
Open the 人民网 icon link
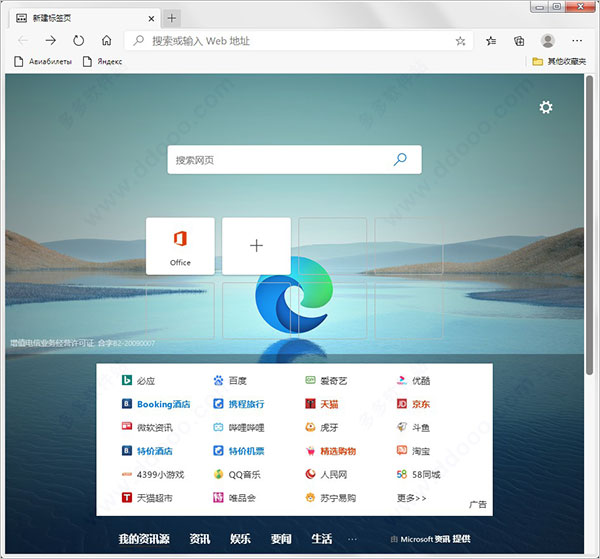pyautogui.click(x=310, y=474)
